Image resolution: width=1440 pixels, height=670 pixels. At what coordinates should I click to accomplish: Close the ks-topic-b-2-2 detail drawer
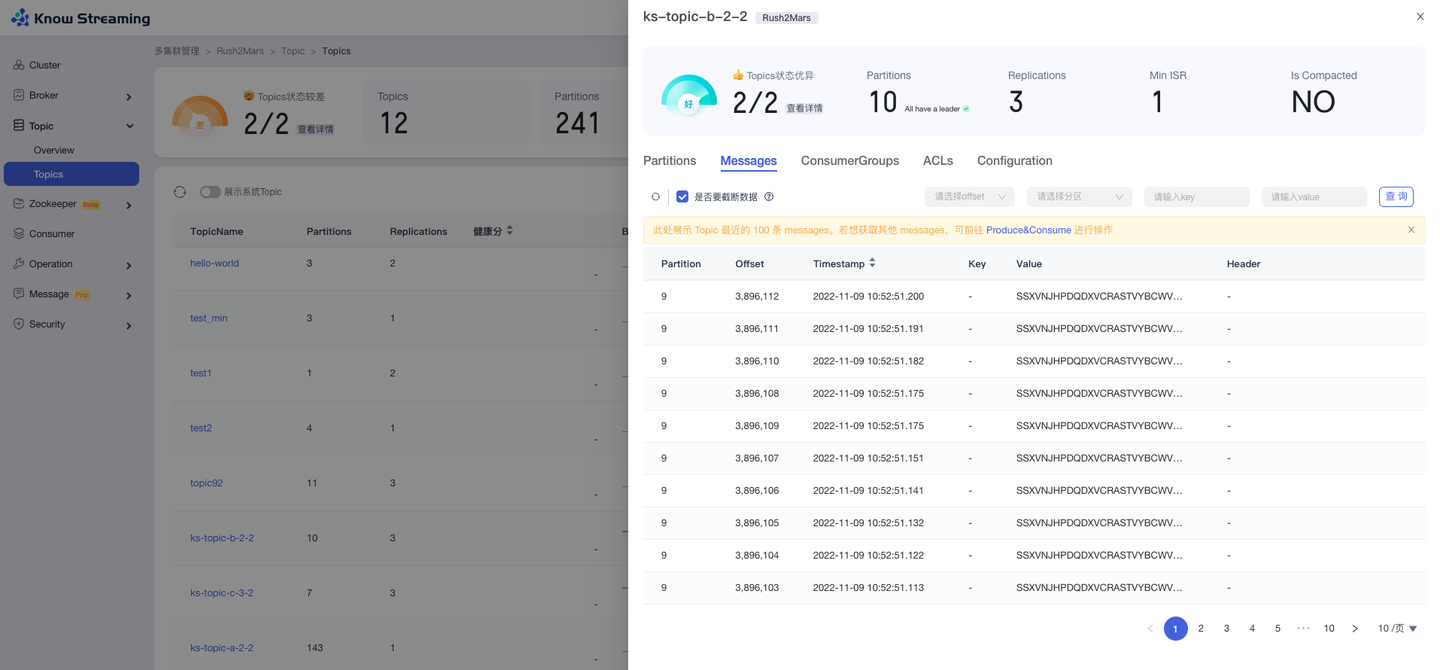[x=1420, y=17]
